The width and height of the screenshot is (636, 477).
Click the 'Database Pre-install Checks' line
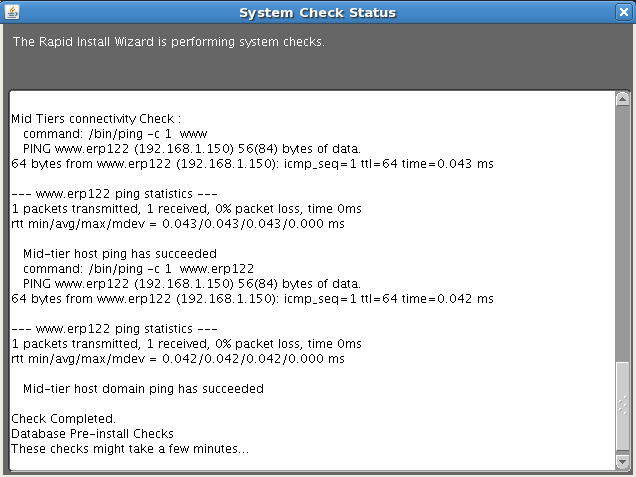click(x=92, y=433)
